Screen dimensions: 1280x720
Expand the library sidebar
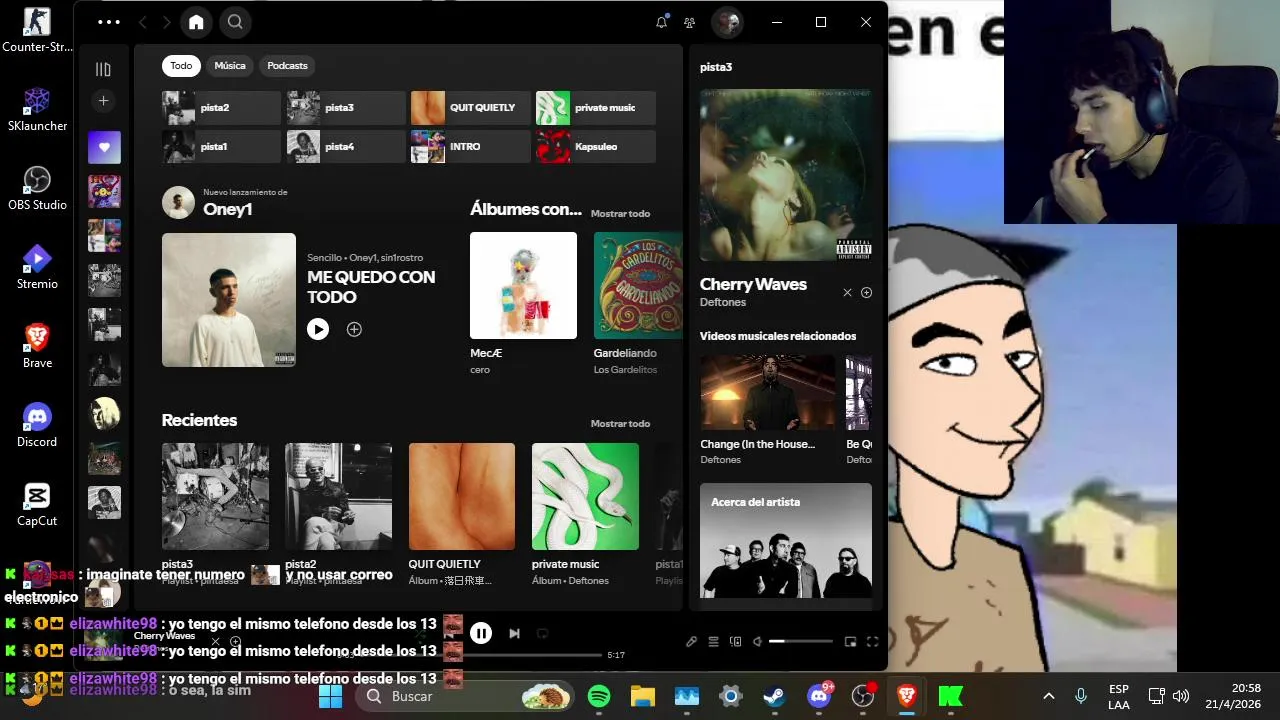tap(103, 69)
